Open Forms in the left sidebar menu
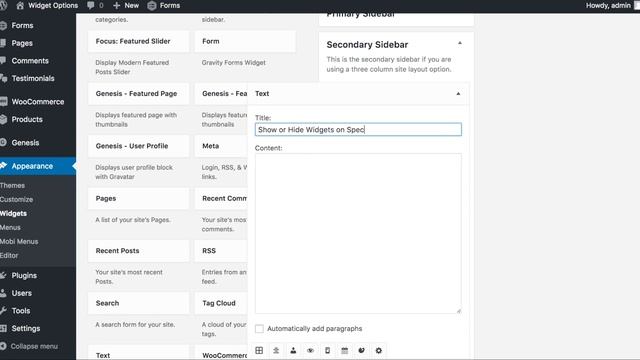This screenshot has height=360, width=640. tap(22, 25)
